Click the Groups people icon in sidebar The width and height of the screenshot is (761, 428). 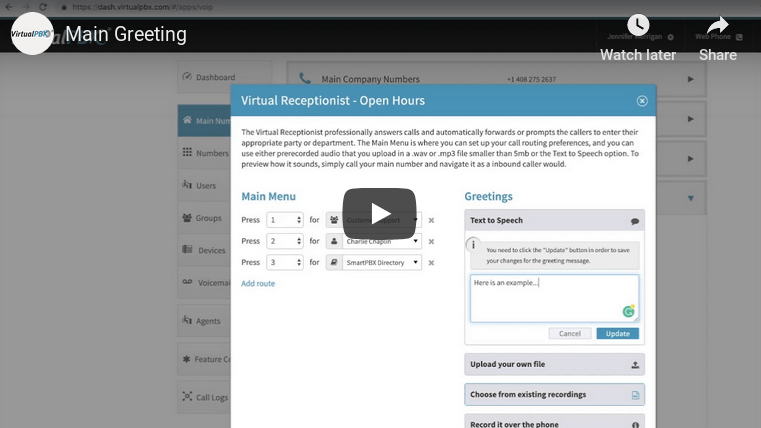[x=187, y=218]
